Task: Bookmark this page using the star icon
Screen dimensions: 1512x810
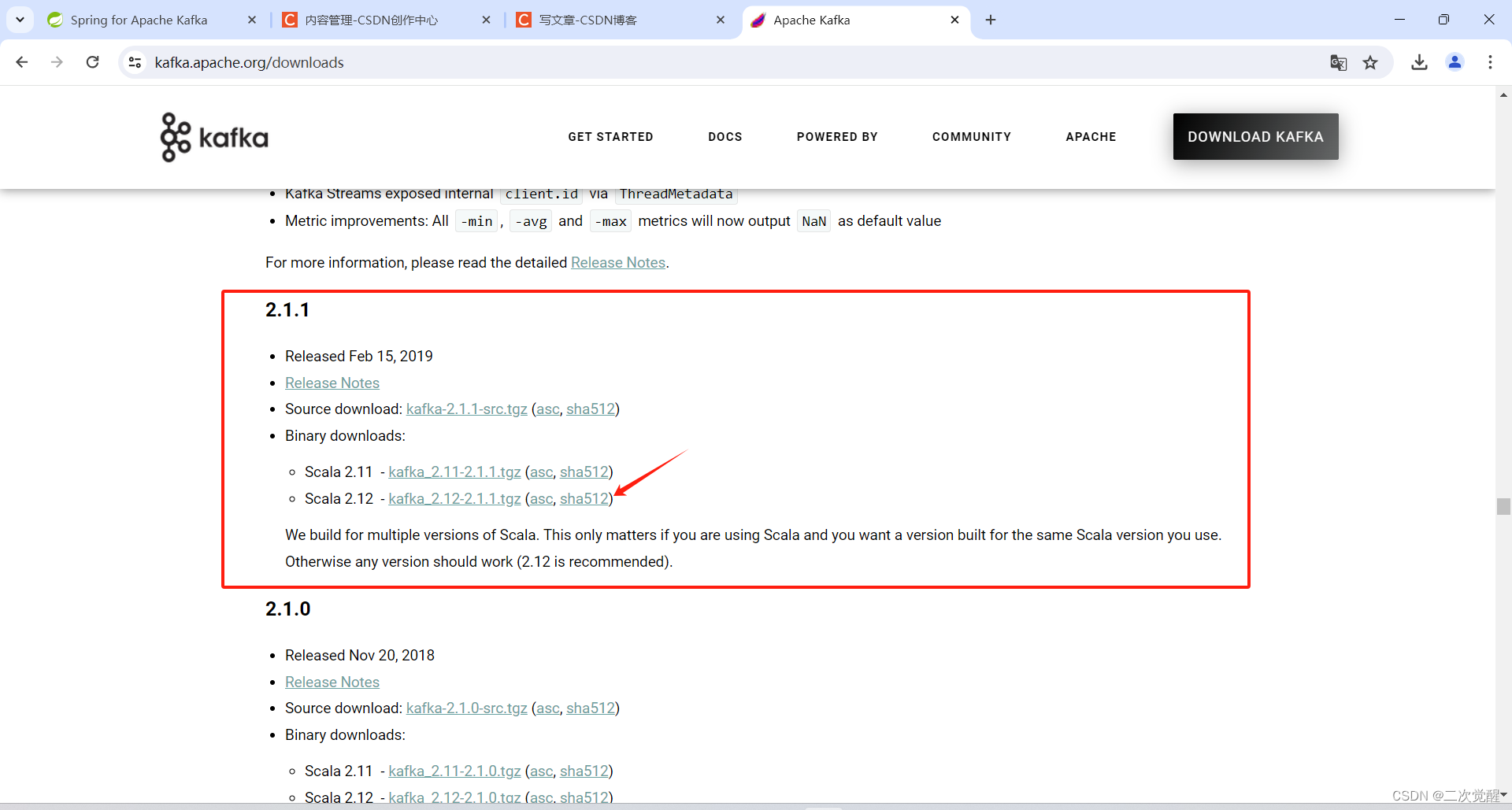Action: pyautogui.click(x=1371, y=62)
